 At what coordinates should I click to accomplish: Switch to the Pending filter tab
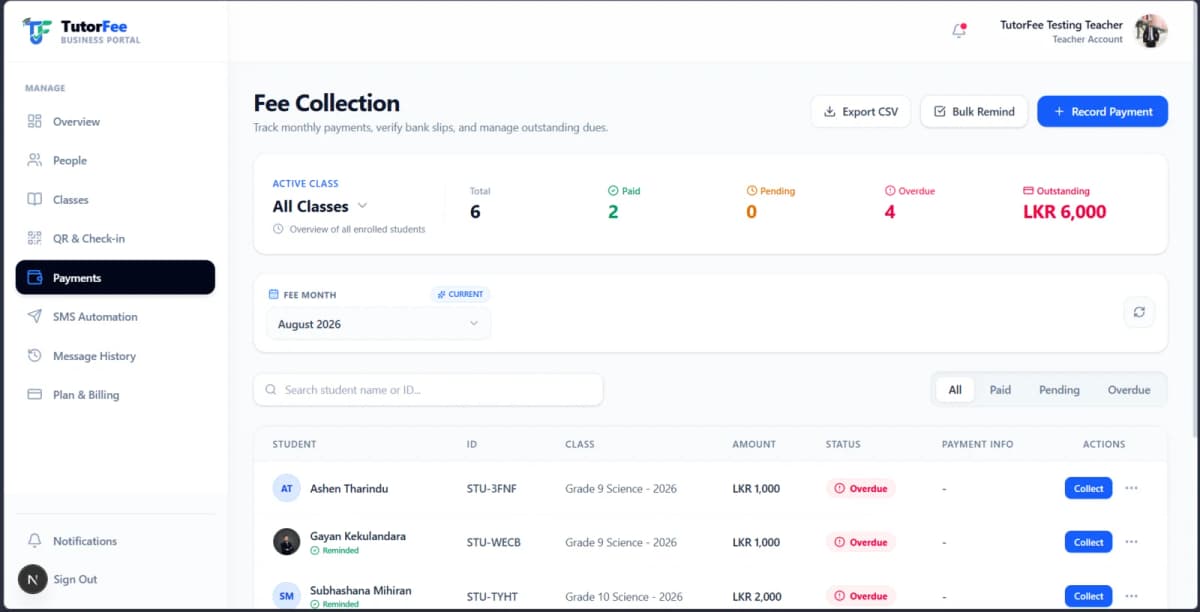coord(1059,390)
